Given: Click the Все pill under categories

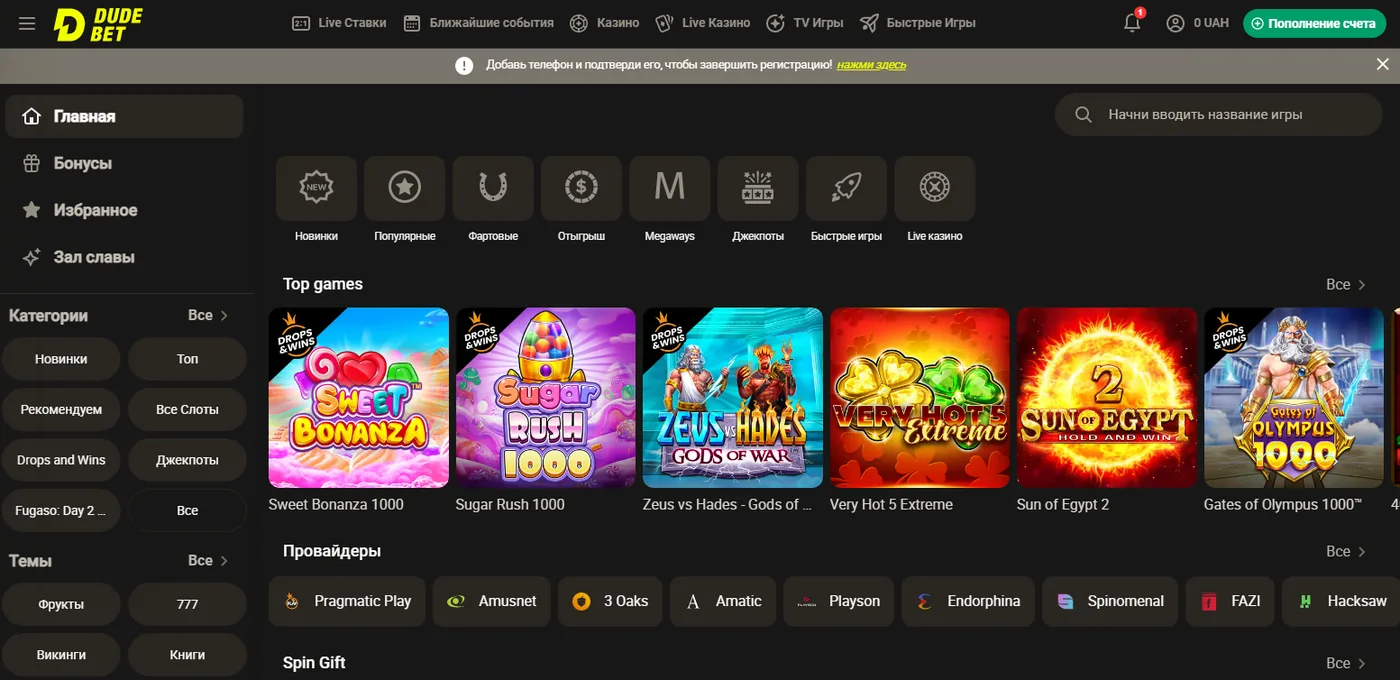Looking at the screenshot, I should (x=188, y=510).
